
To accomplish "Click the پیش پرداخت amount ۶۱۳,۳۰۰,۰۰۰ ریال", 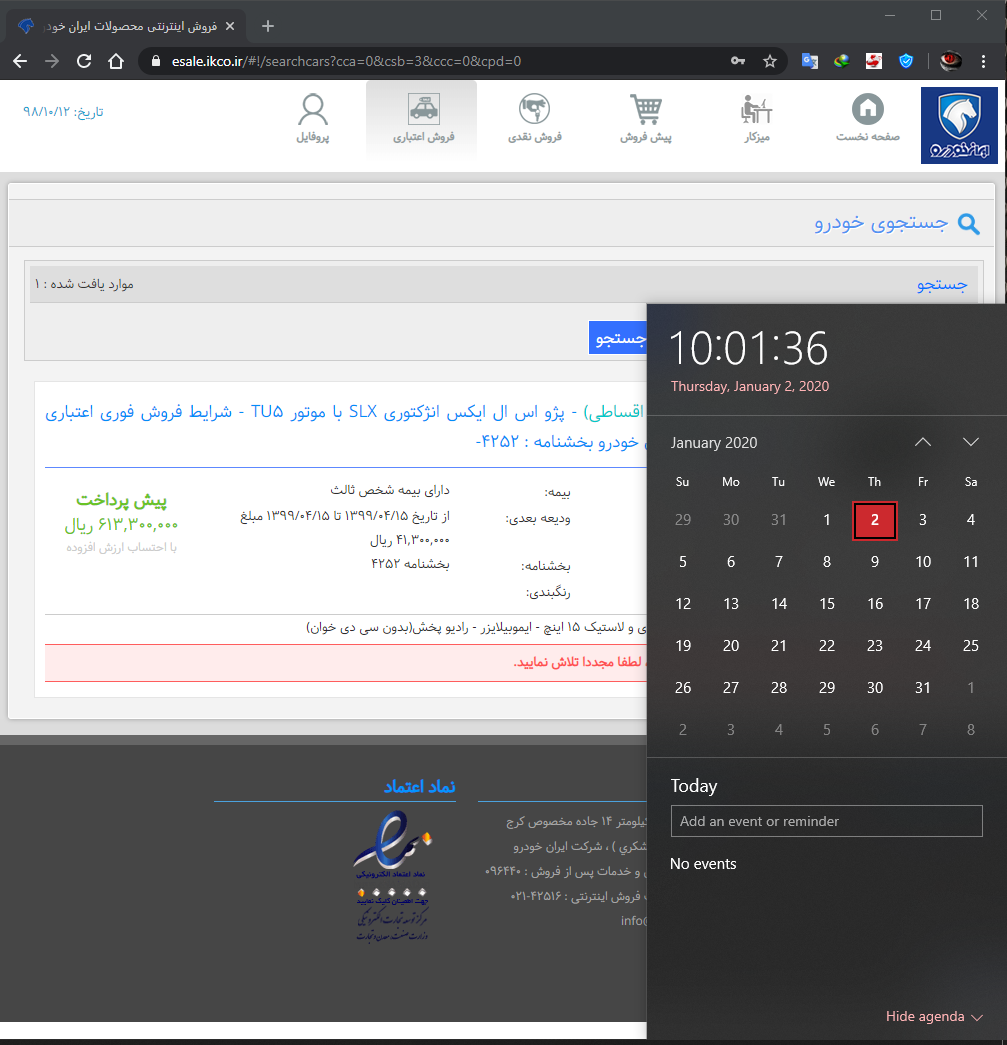I will (121, 525).
